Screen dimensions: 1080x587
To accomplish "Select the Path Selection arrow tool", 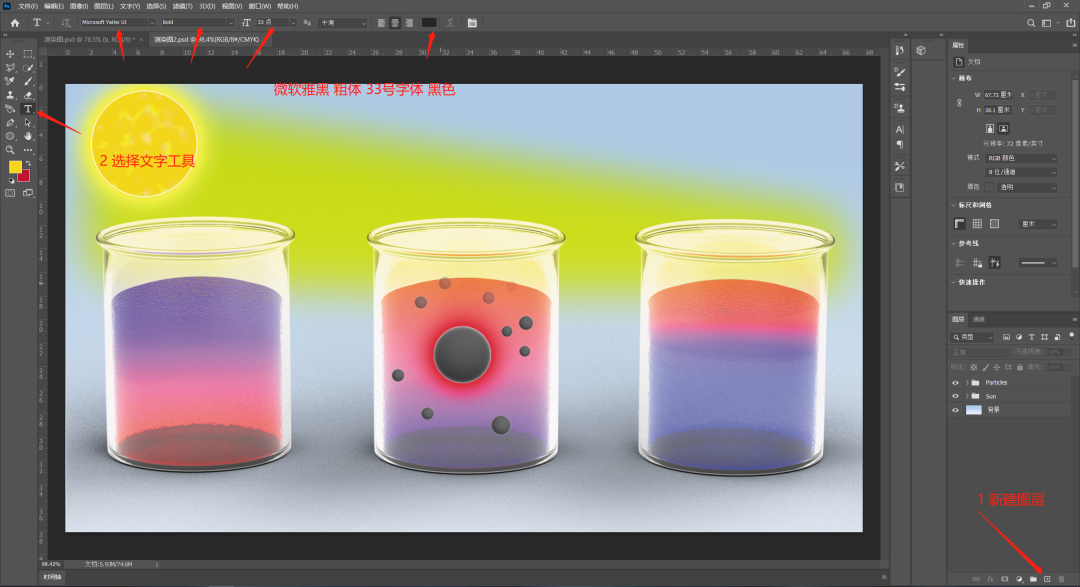I will click(x=28, y=123).
